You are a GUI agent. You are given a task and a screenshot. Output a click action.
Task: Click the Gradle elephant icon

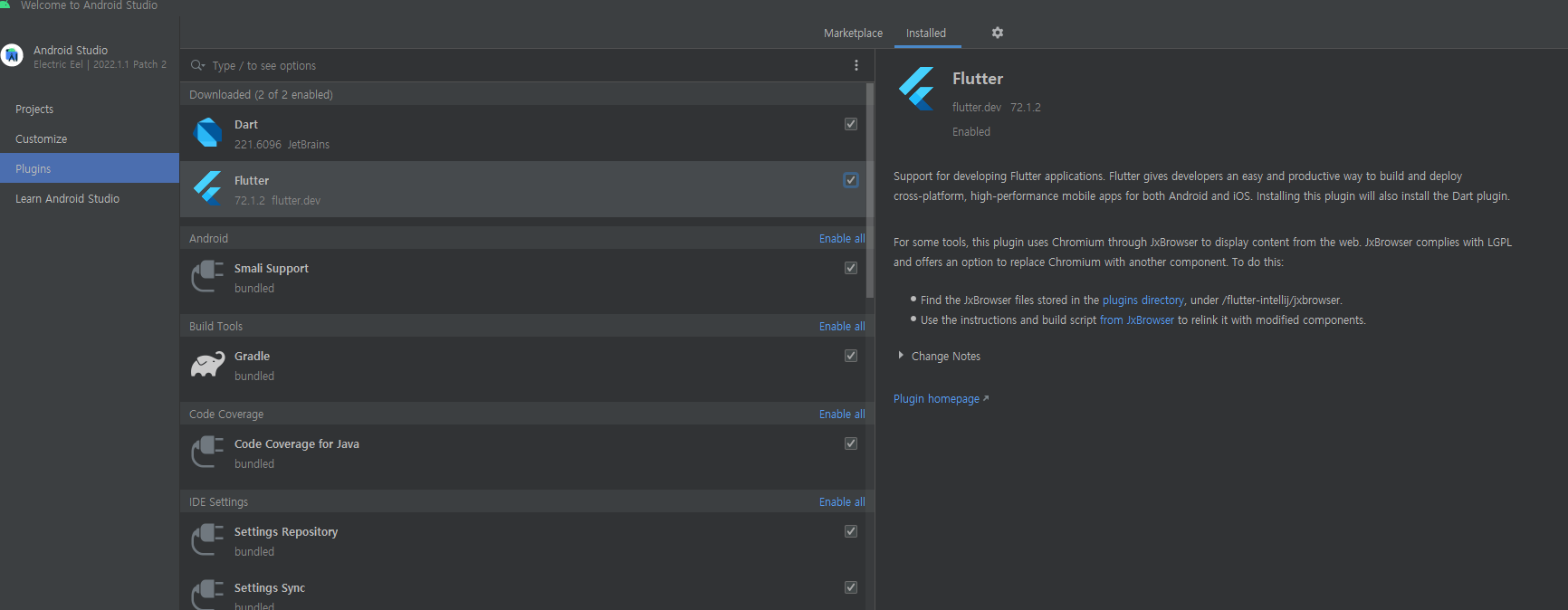pyautogui.click(x=207, y=365)
